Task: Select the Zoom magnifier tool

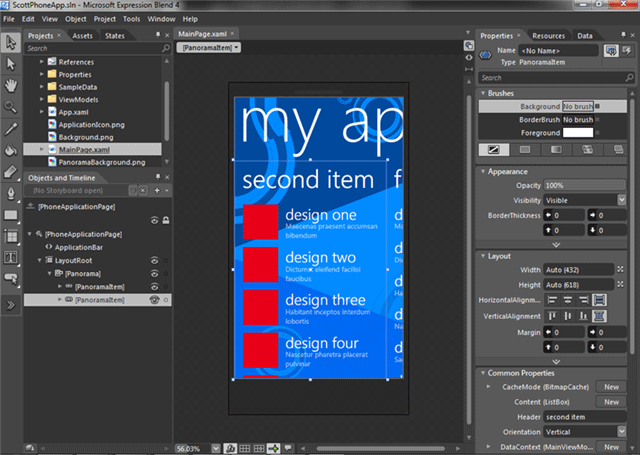Action: click(x=11, y=107)
